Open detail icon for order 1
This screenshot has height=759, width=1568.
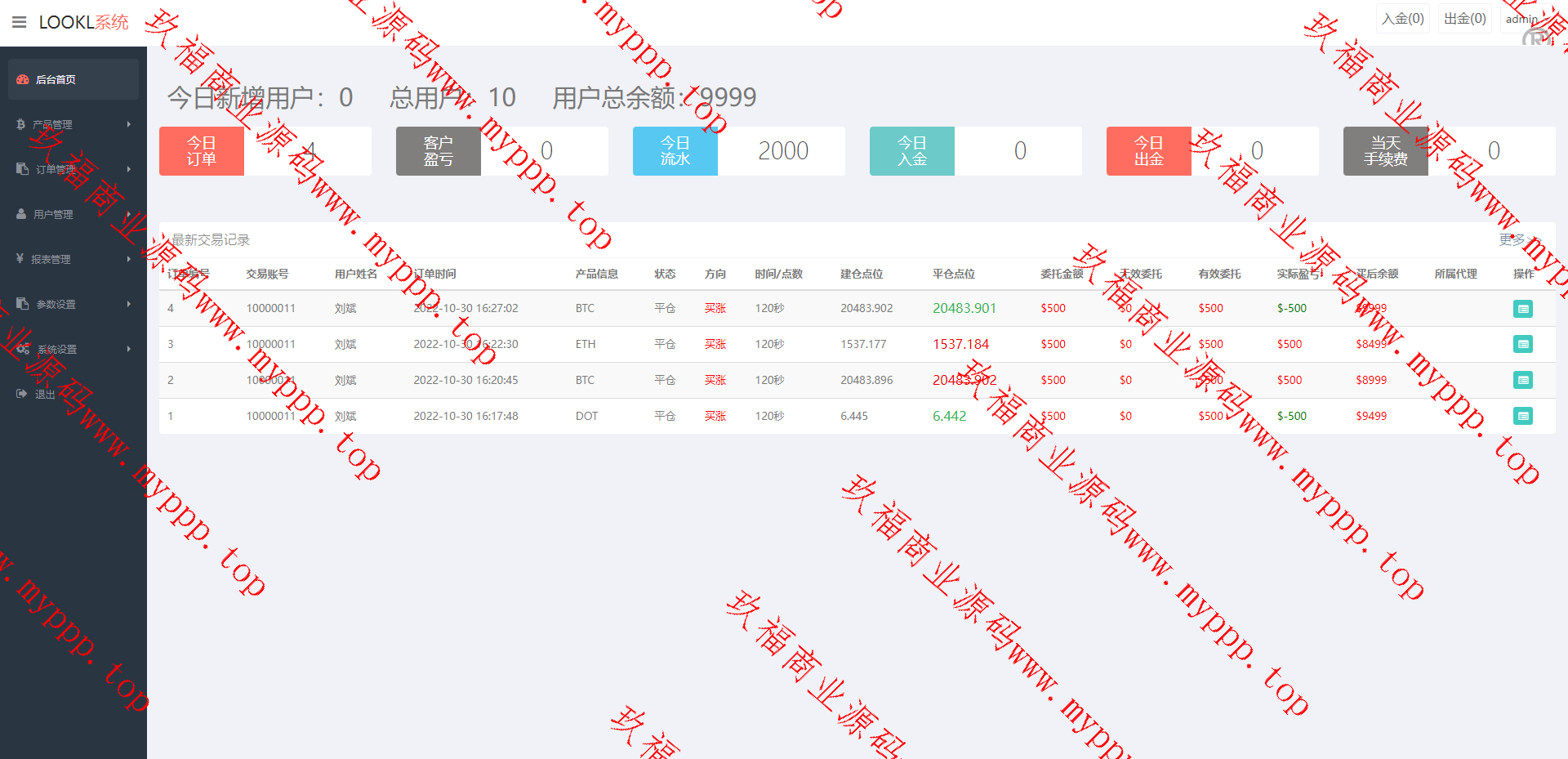(x=1522, y=417)
